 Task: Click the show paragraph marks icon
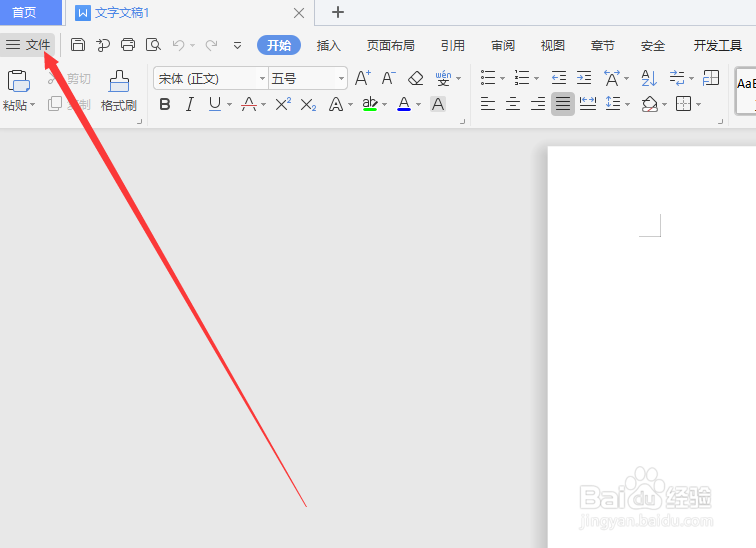click(x=677, y=78)
